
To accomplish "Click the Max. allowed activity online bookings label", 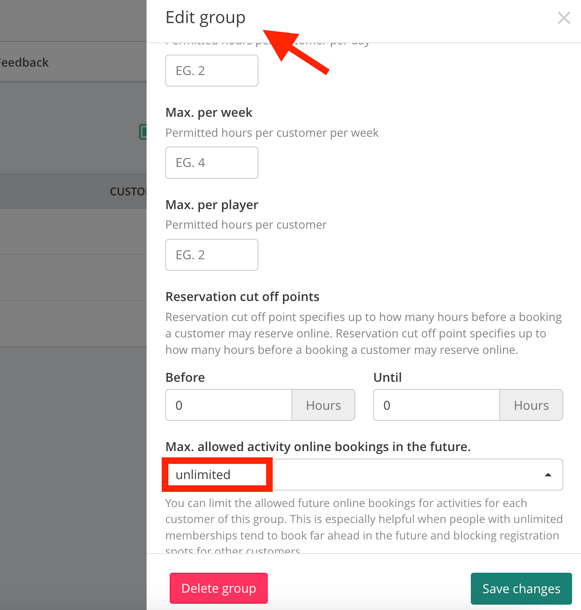I will tap(318, 447).
